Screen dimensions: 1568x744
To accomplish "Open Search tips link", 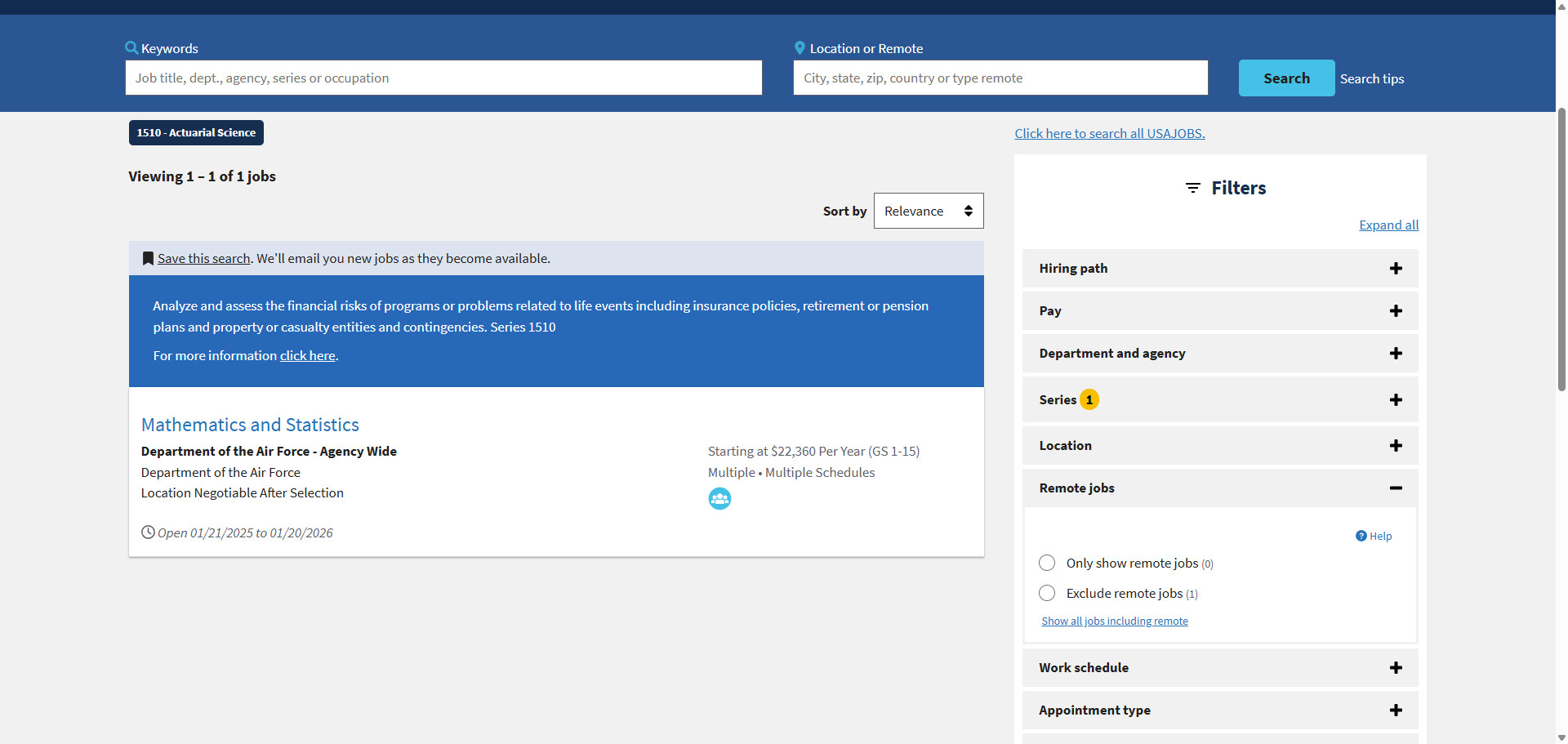I will [1372, 78].
